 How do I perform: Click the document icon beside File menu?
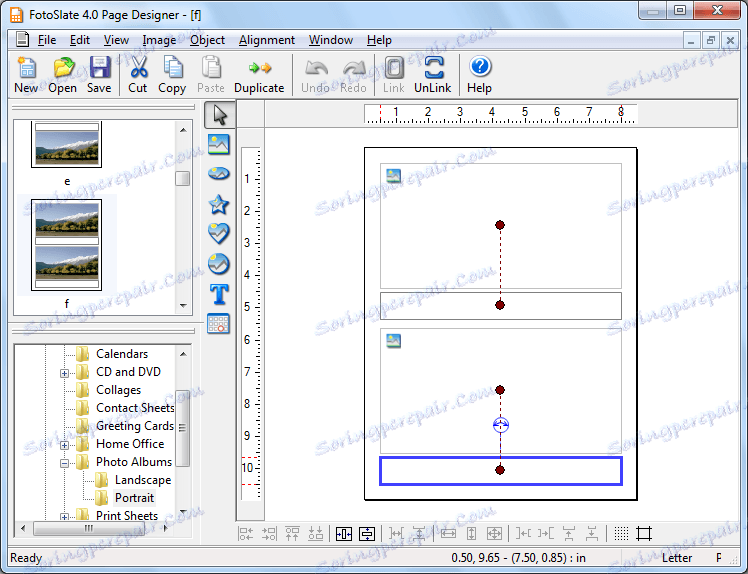point(22,39)
